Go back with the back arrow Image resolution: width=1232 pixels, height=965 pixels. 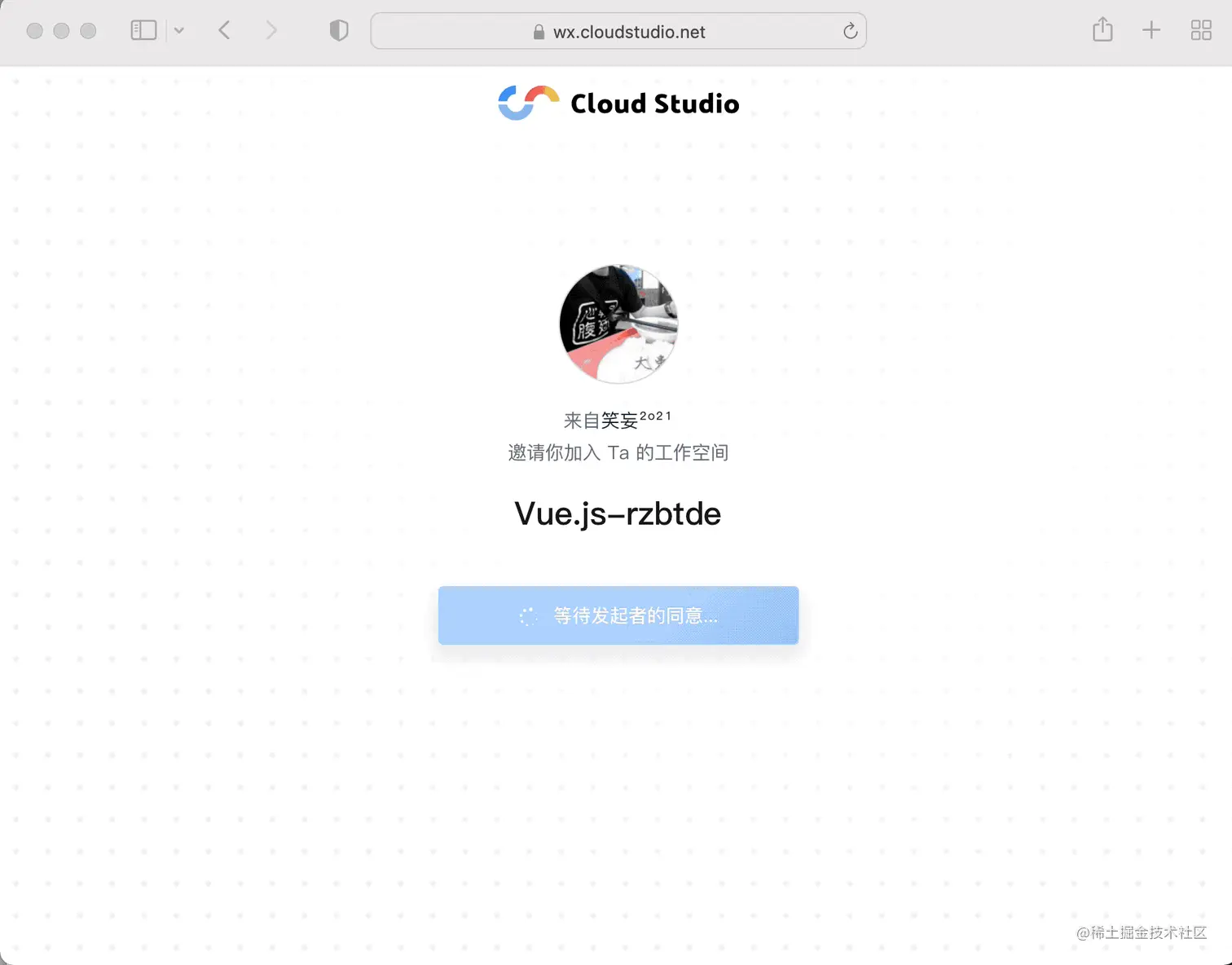click(x=224, y=31)
